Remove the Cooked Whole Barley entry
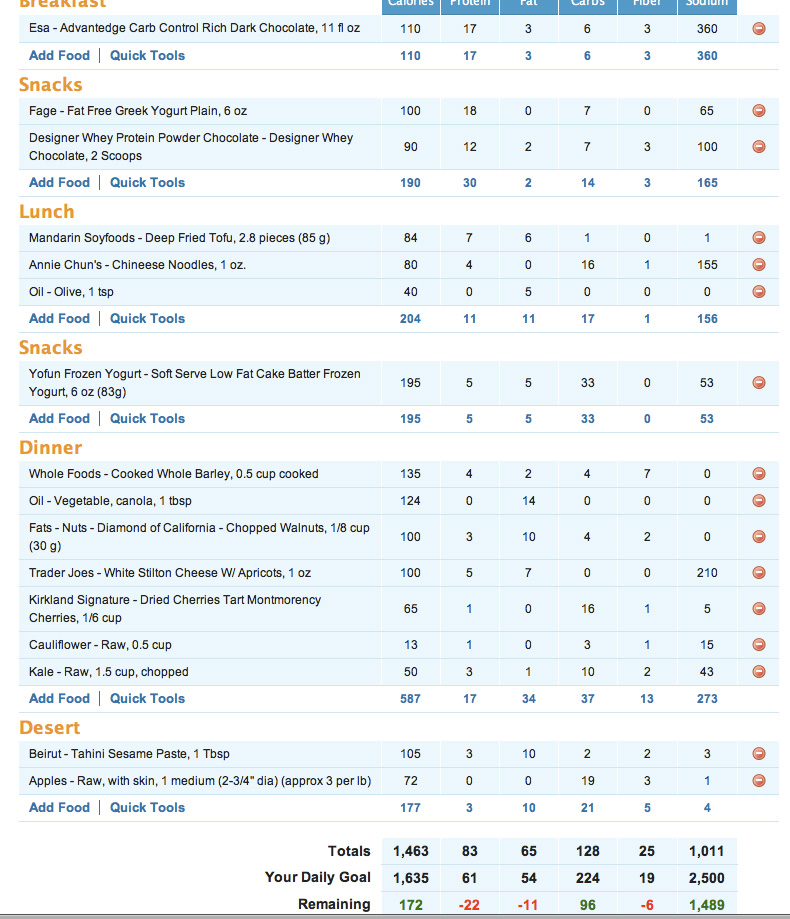Viewport: 790px width, 919px height. (x=758, y=473)
